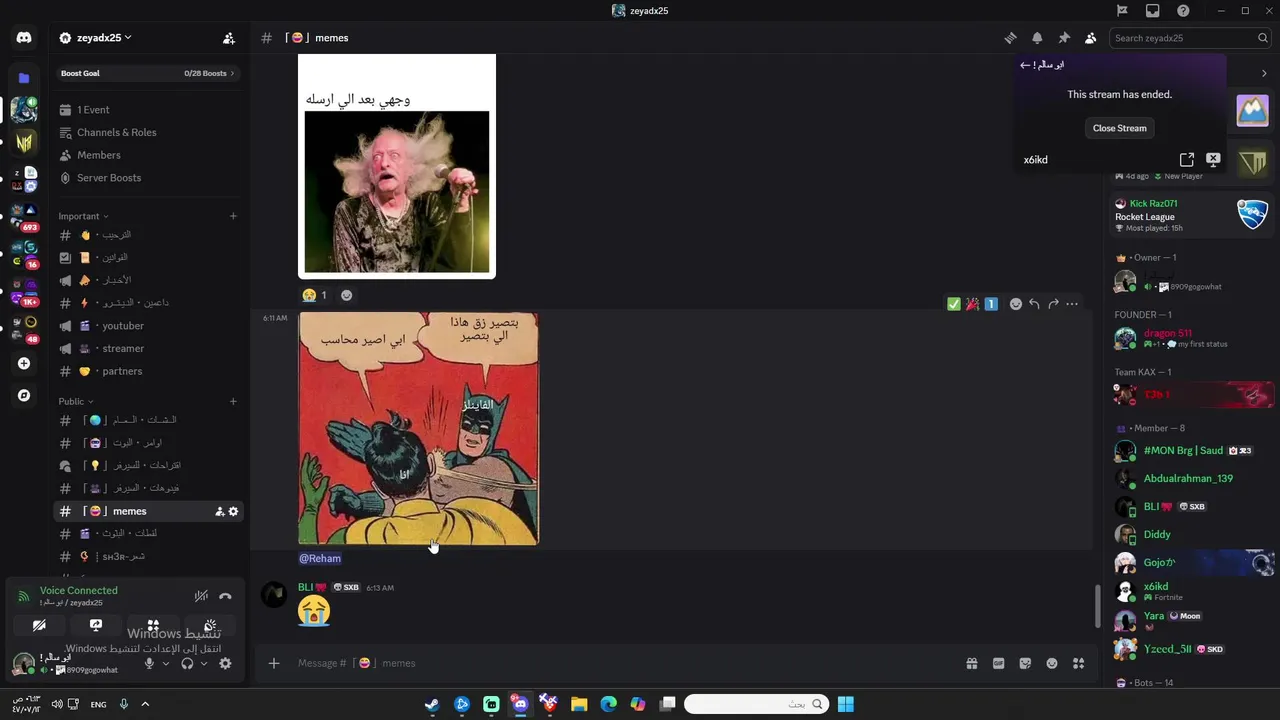Select the youtuber channel
Screen dimensions: 1280x720
(x=148, y=326)
